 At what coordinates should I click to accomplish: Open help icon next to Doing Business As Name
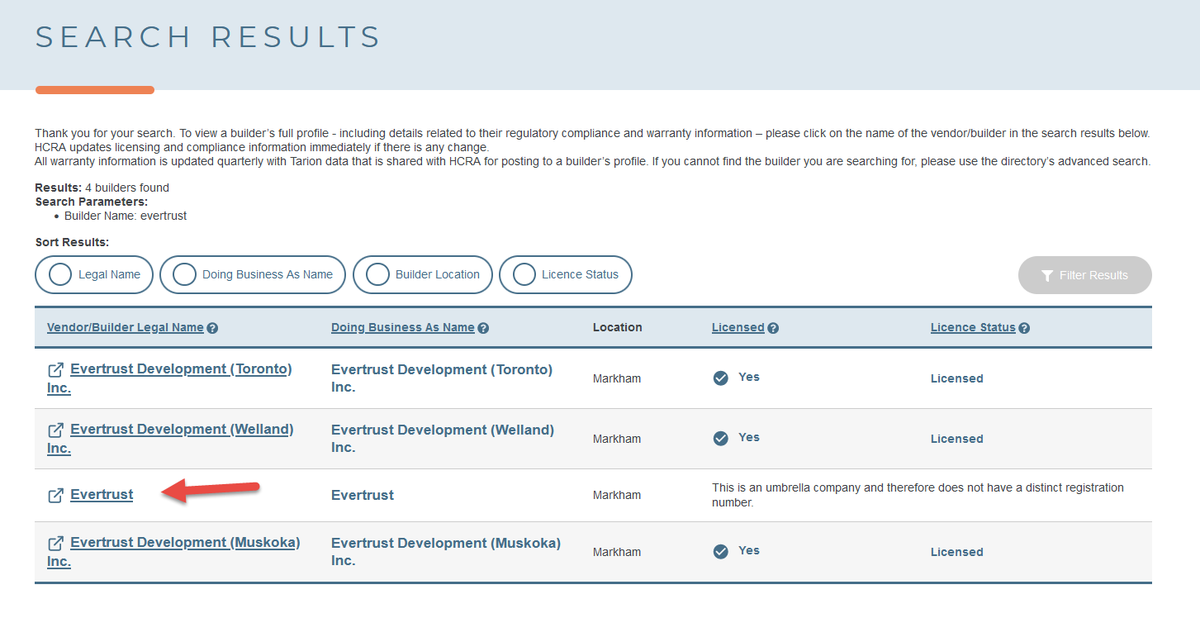pos(484,328)
